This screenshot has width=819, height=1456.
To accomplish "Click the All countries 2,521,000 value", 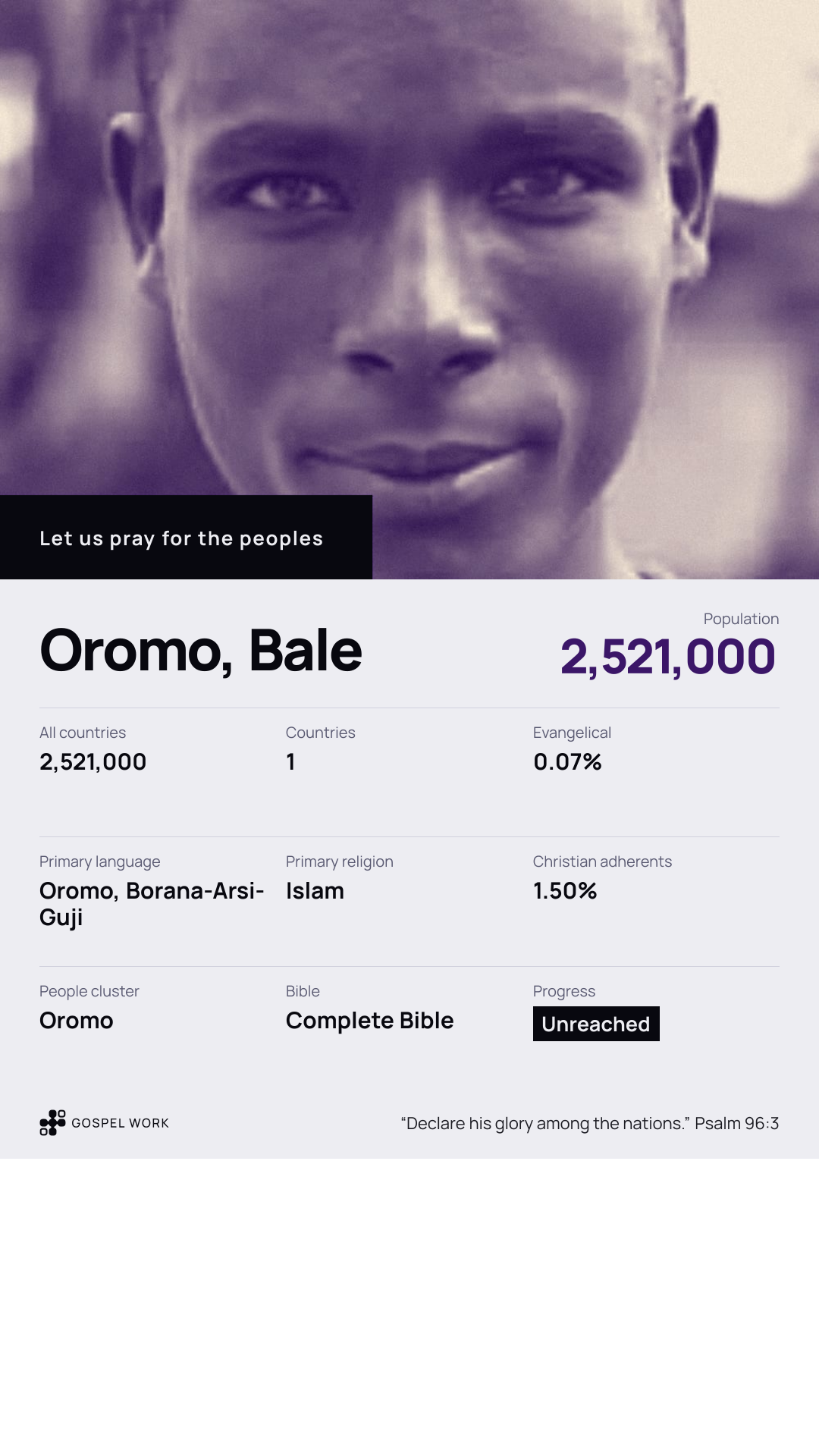I will click(x=93, y=762).
